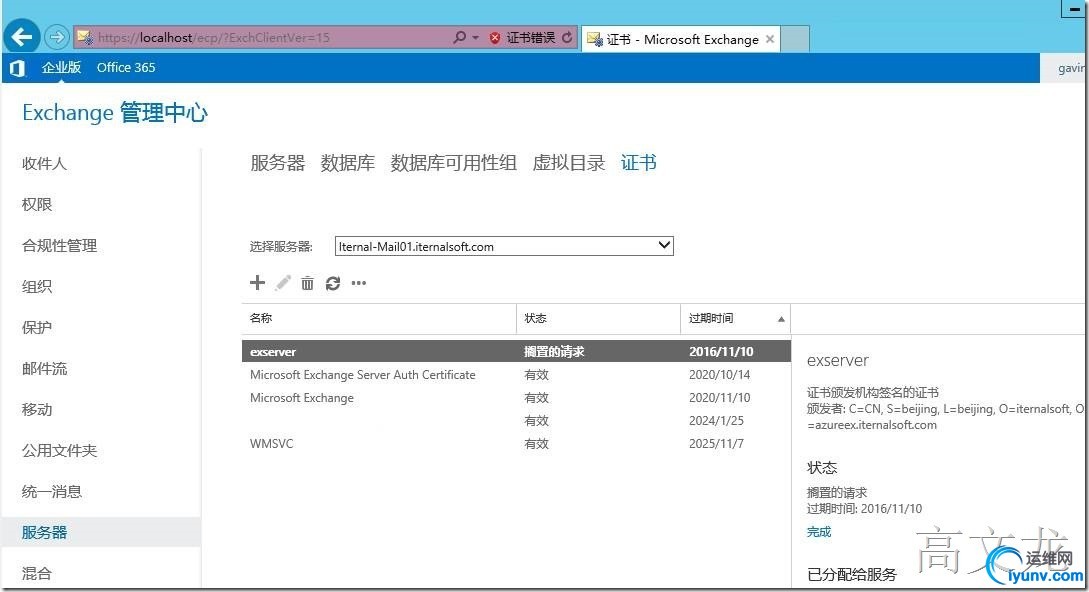Open 邮件流 in the sidebar
Viewport: 1089px width, 592px height.
pos(44,368)
